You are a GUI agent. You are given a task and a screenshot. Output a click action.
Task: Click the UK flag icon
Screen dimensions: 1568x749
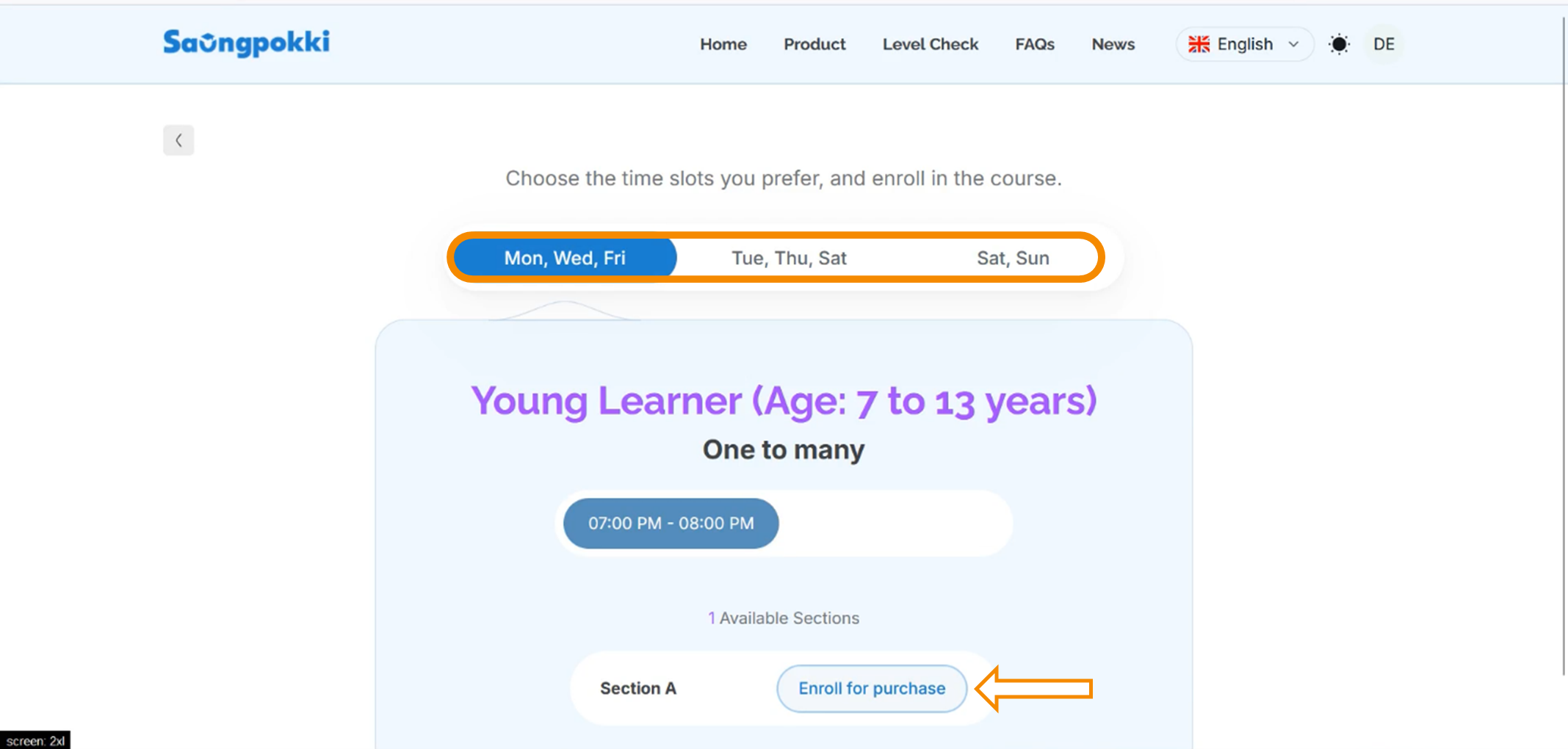1199,44
